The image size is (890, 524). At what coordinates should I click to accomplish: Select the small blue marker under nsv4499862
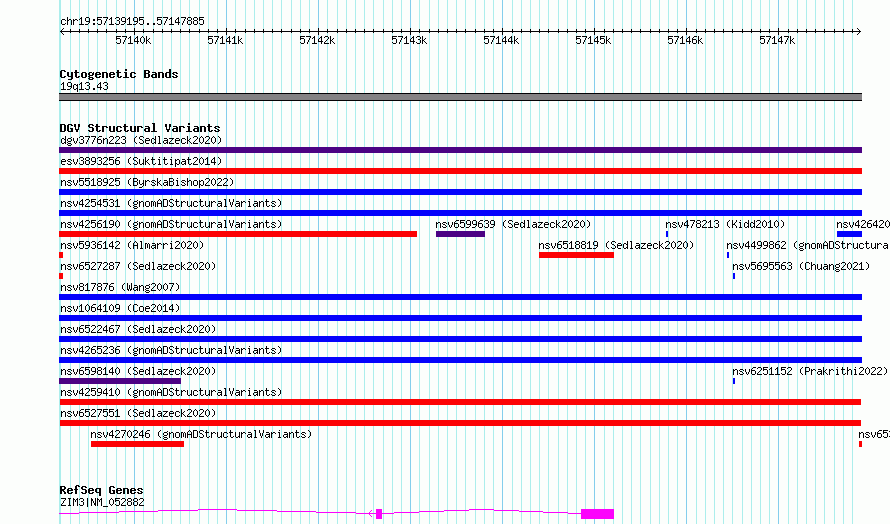click(x=728, y=255)
